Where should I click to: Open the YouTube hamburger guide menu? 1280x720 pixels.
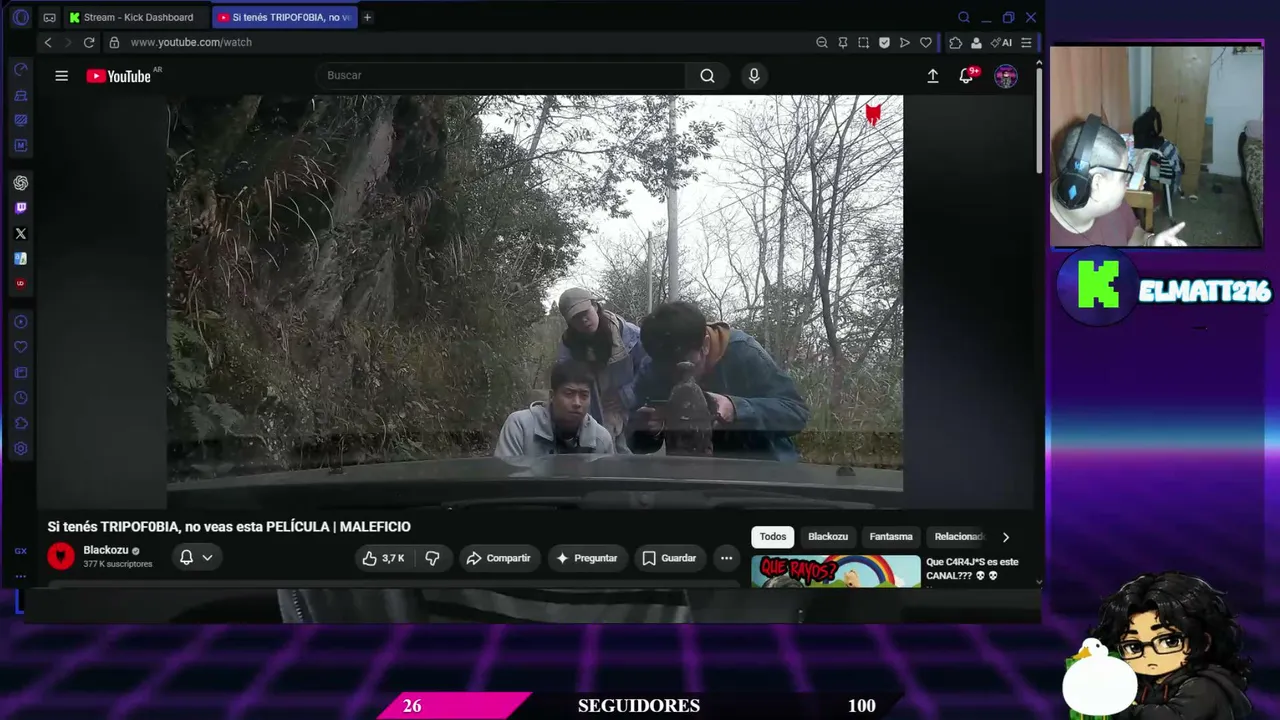point(62,76)
